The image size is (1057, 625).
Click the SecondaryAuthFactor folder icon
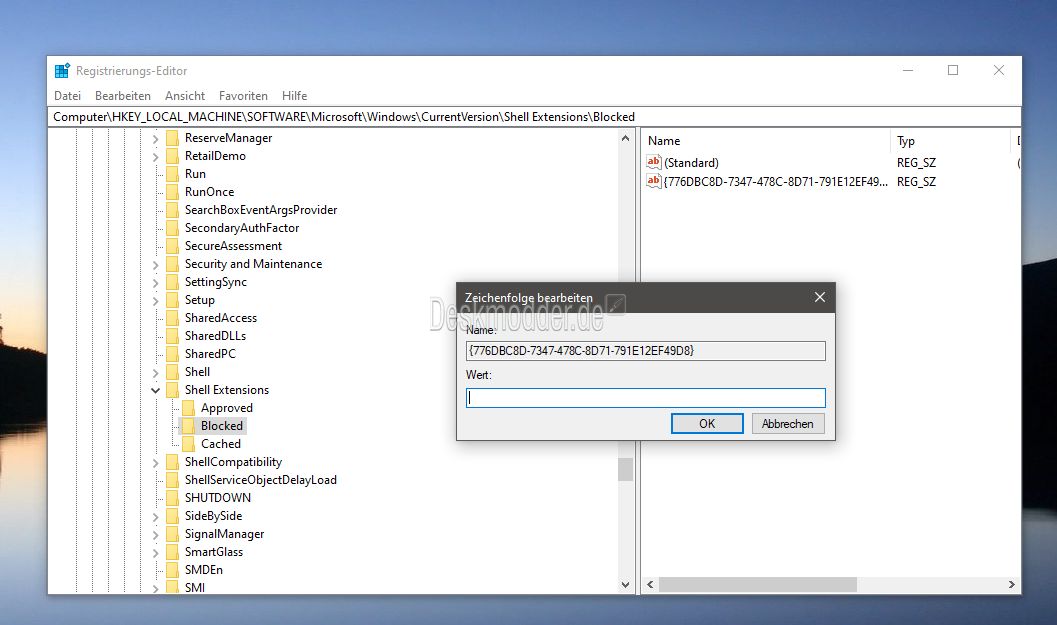tap(173, 228)
